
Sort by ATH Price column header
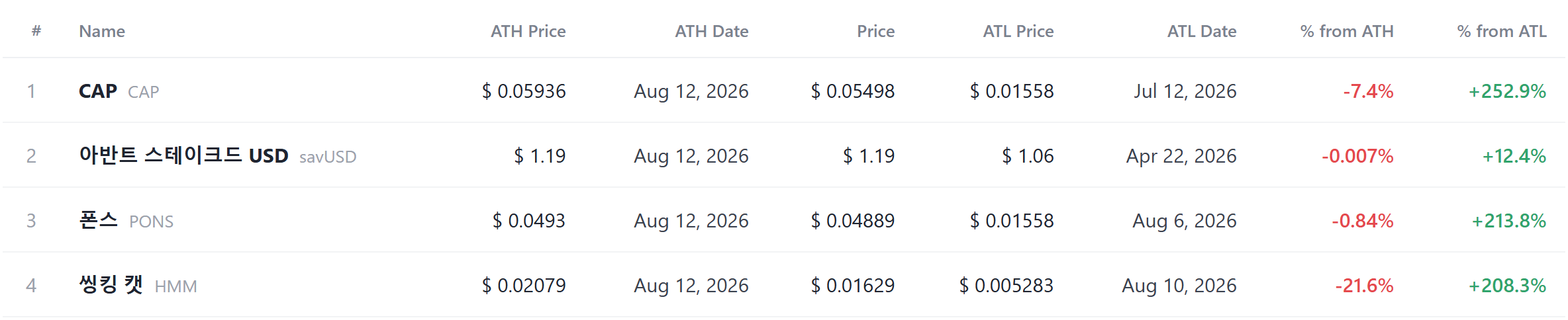coord(528,31)
